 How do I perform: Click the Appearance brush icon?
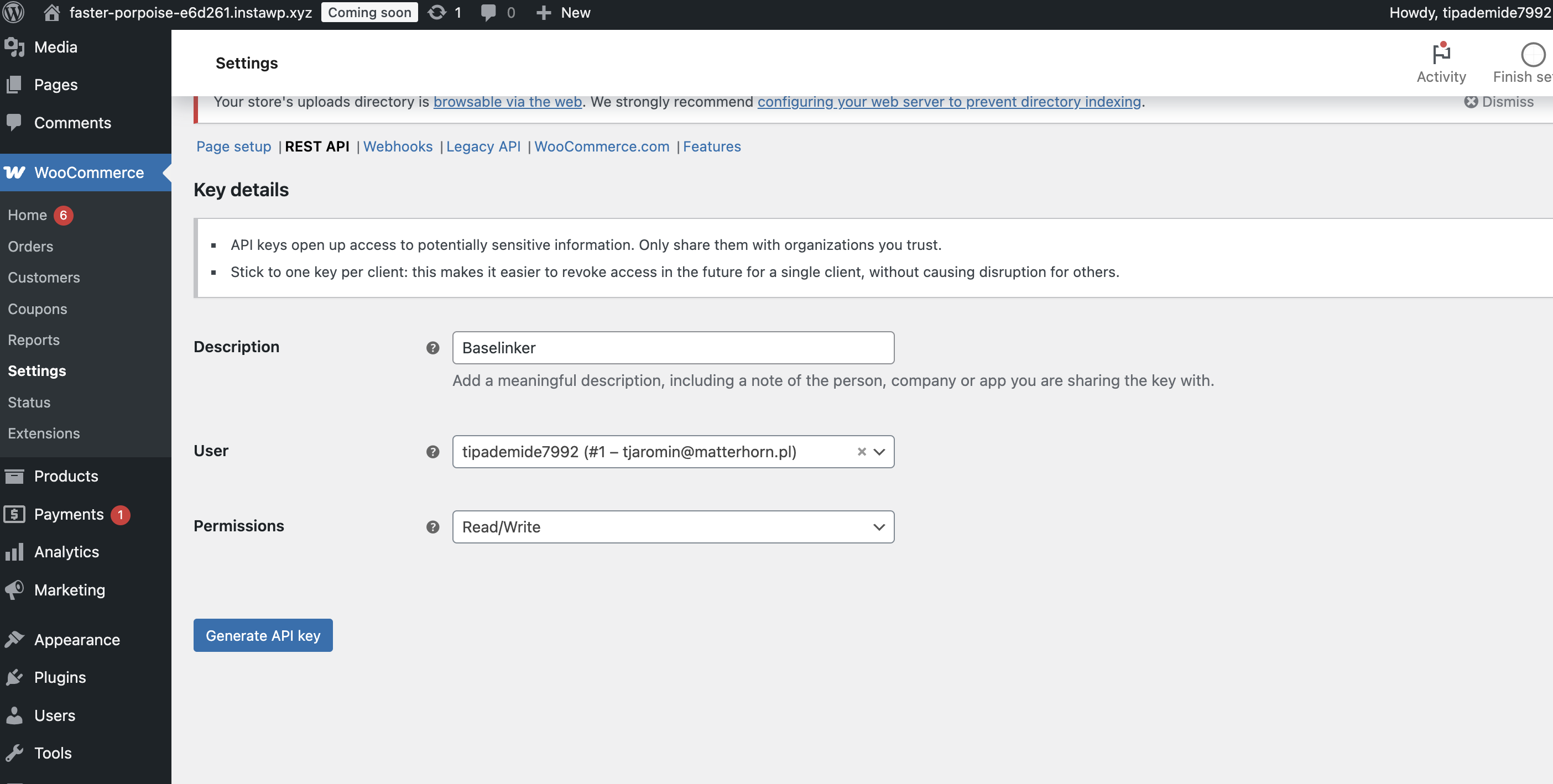[14, 639]
